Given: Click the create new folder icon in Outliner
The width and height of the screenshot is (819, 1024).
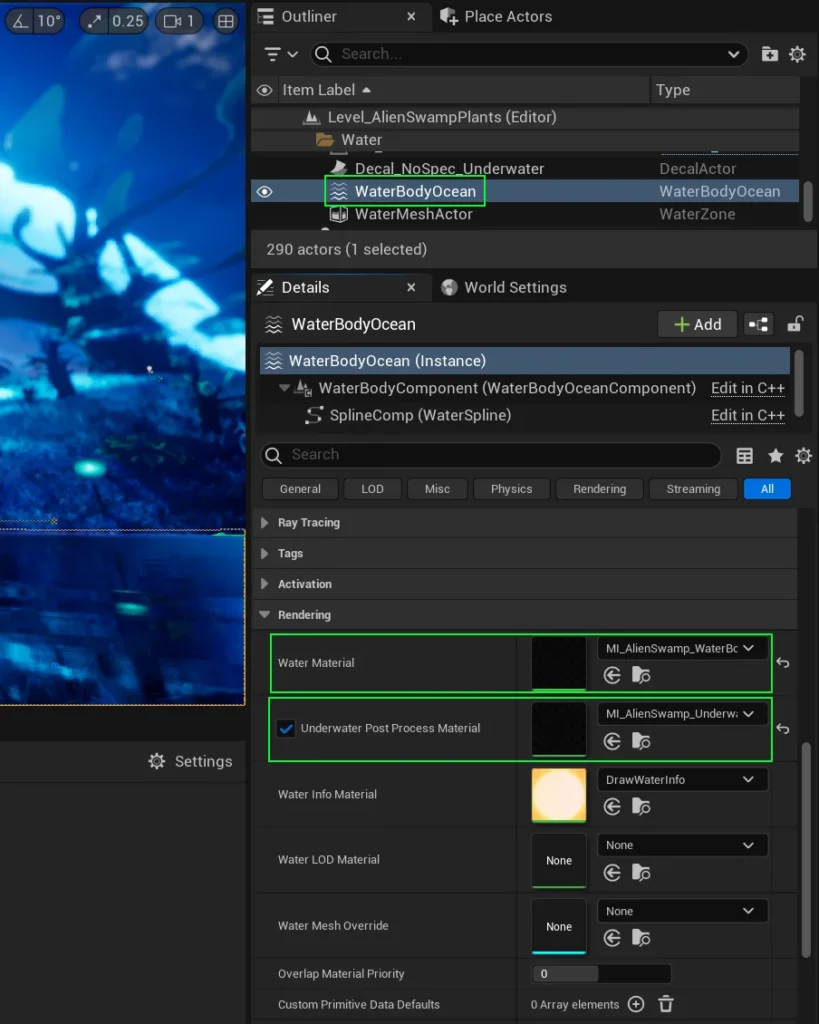Looking at the screenshot, I should point(769,54).
